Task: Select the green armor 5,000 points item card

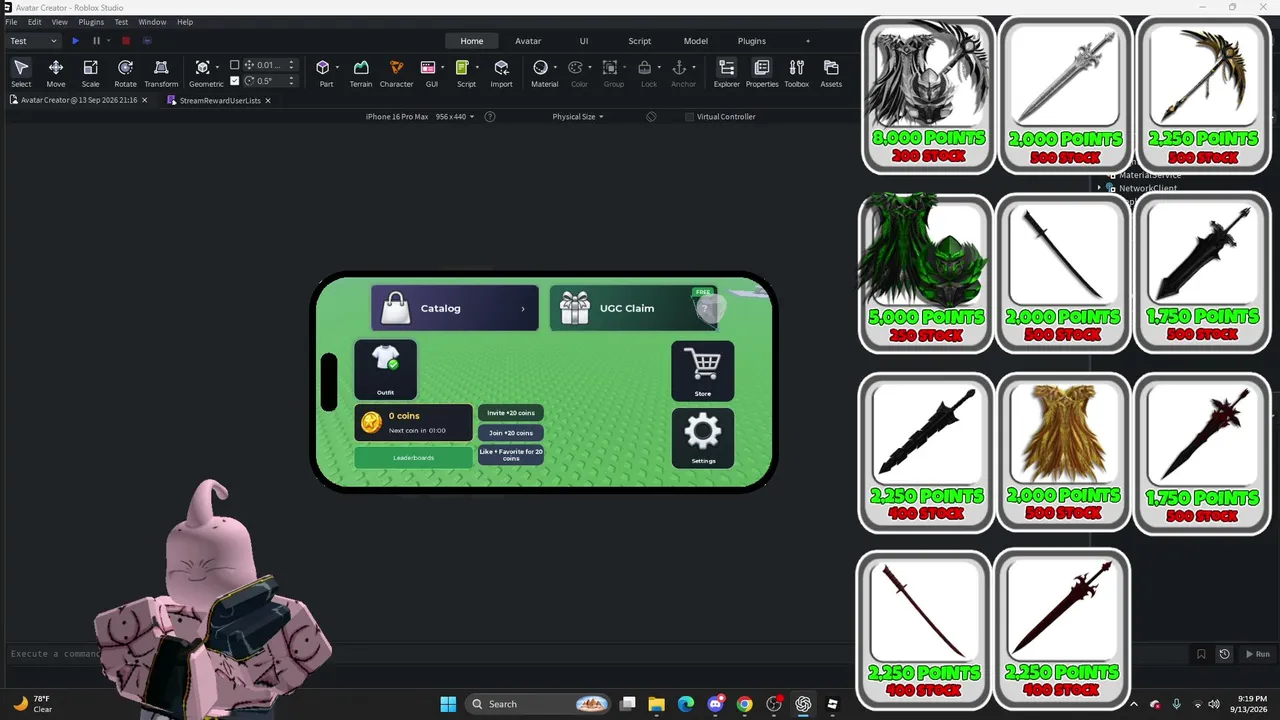Action: 926,274
